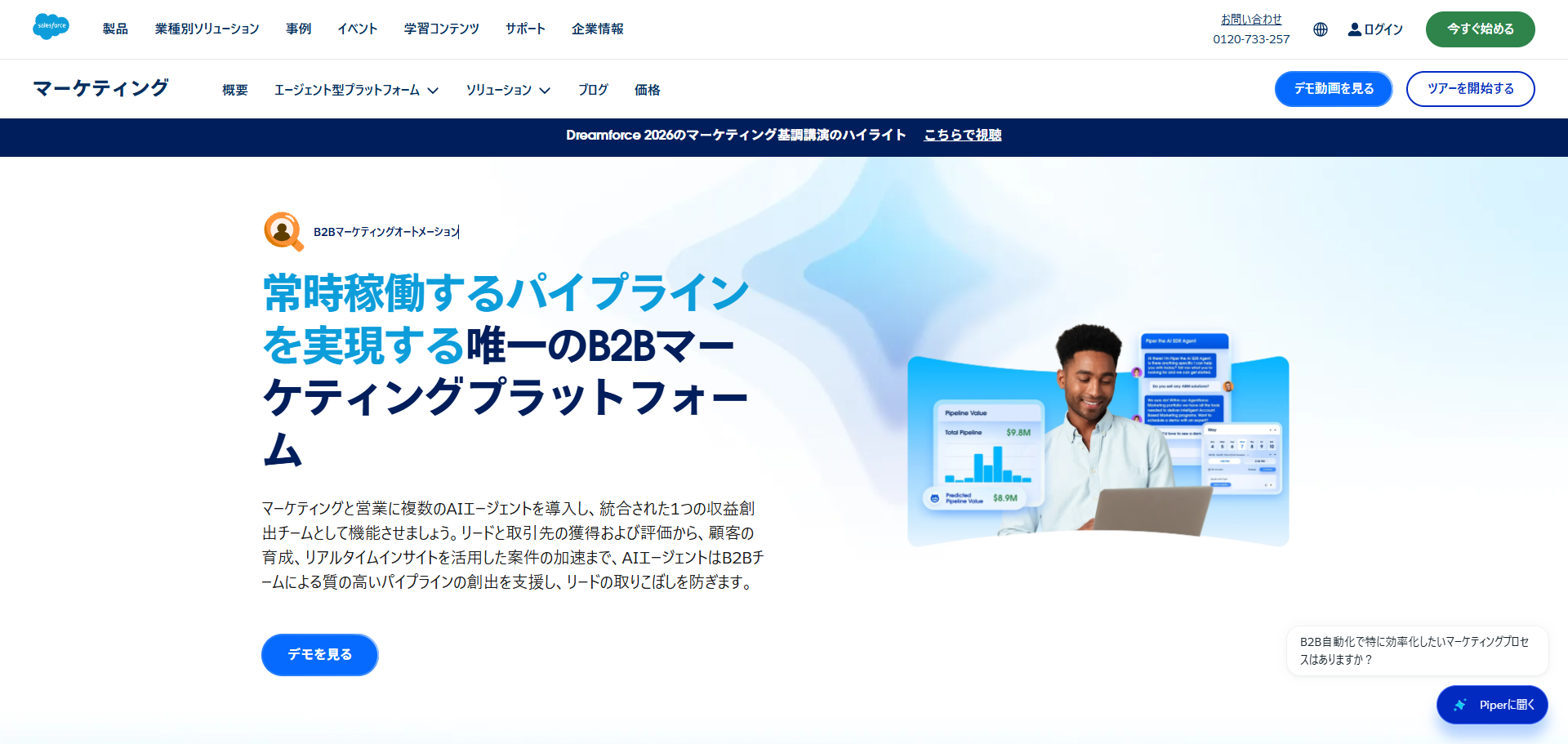This screenshot has height=744, width=1568.
Task: Click the hero image of man with laptop
Action: 1098,436
